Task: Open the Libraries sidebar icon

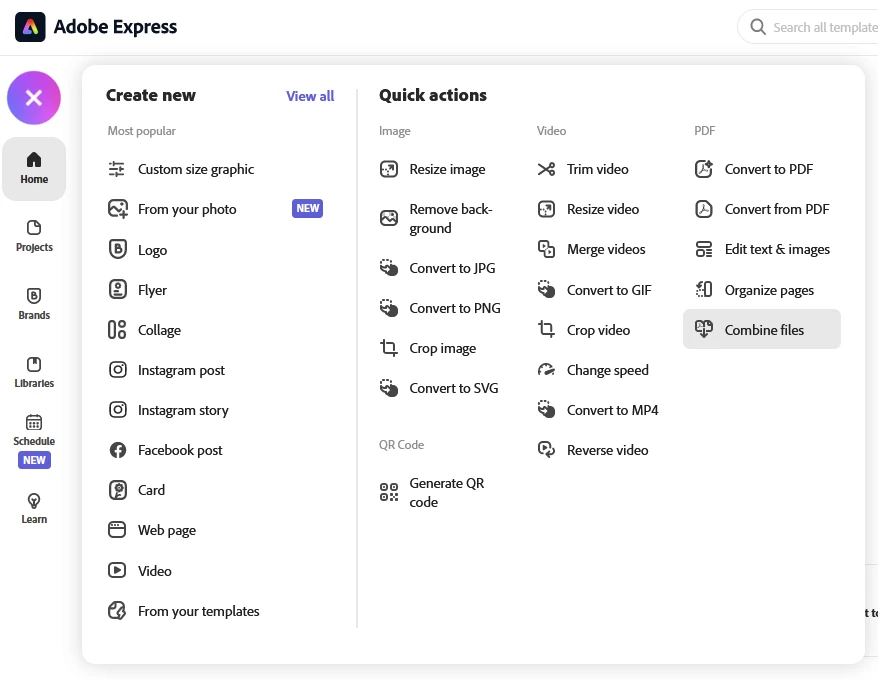Action: [x=34, y=364]
